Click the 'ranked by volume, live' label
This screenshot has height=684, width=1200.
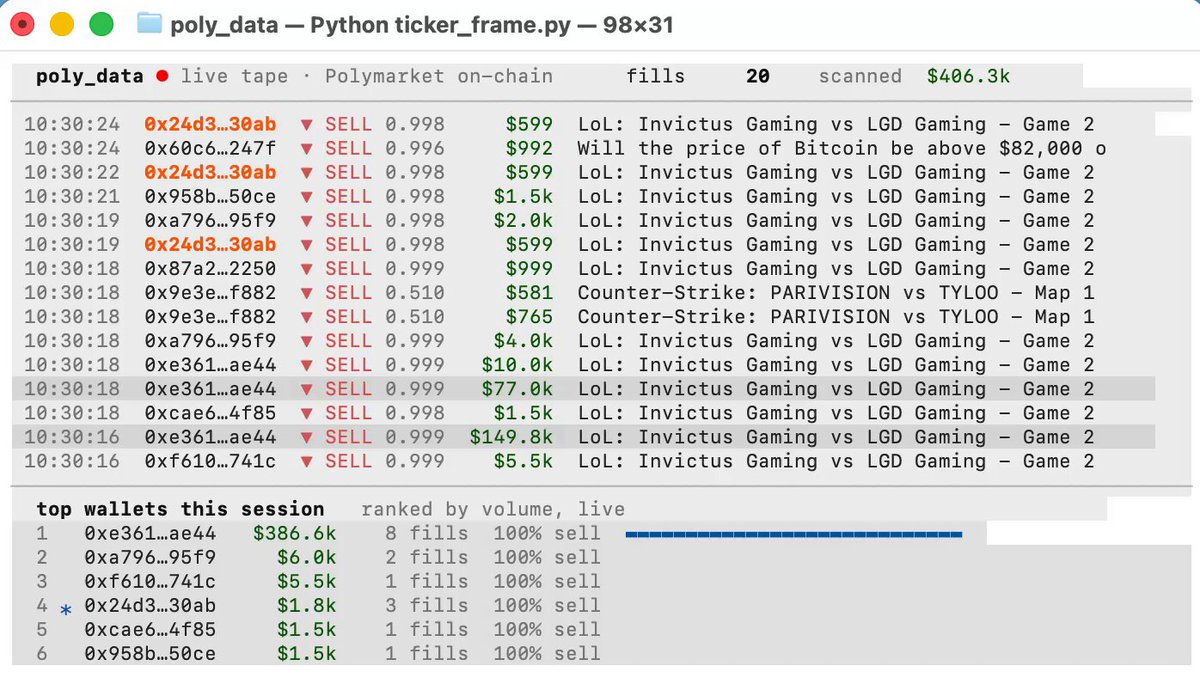(x=493, y=510)
